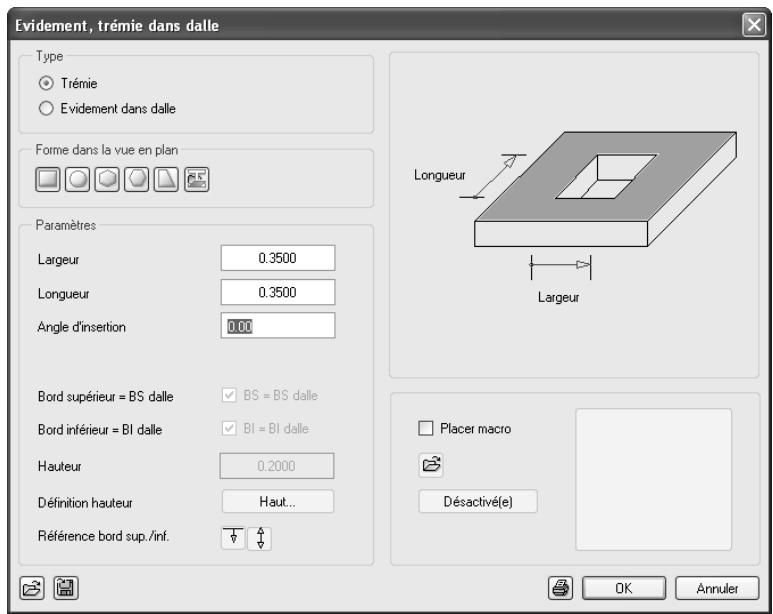Toggle the BI = BI dalle checkbox
This screenshot has width=773, height=614.
point(229,428)
